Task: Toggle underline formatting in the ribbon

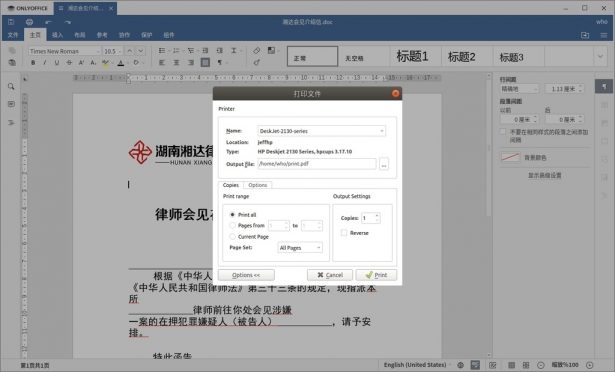Action: click(57, 62)
